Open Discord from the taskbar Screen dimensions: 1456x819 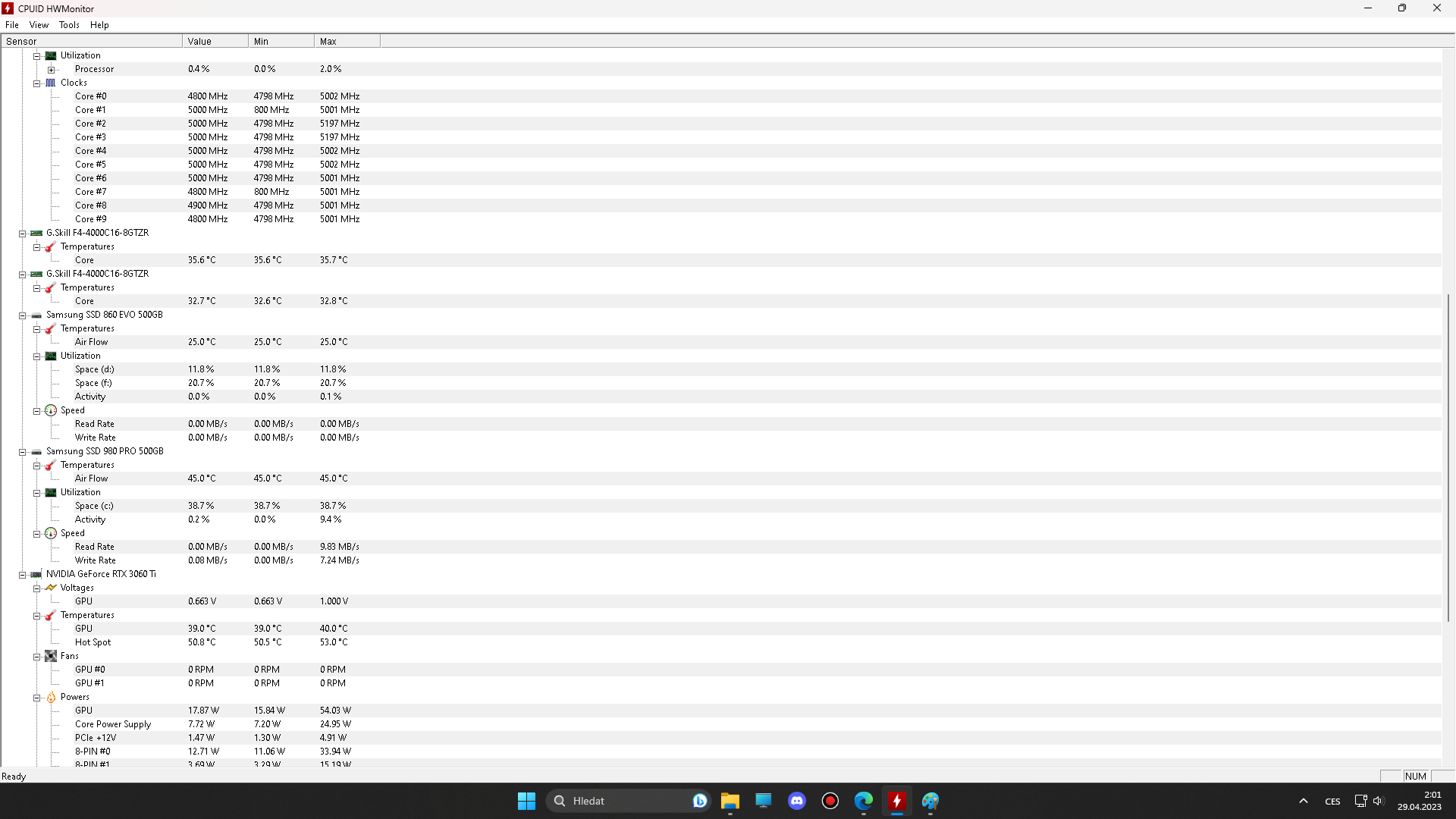point(796,801)
